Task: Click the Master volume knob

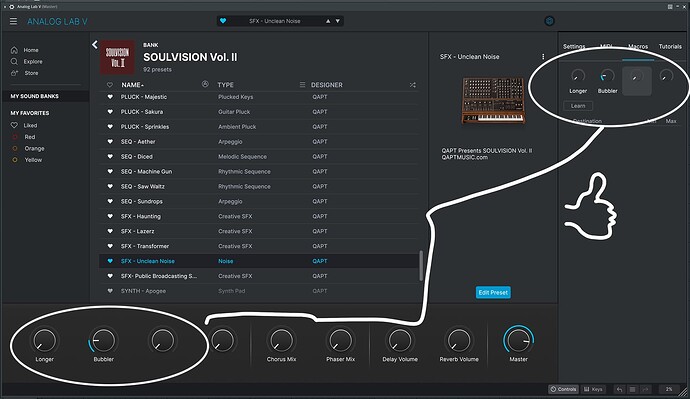Action: (x=518, y=340)
